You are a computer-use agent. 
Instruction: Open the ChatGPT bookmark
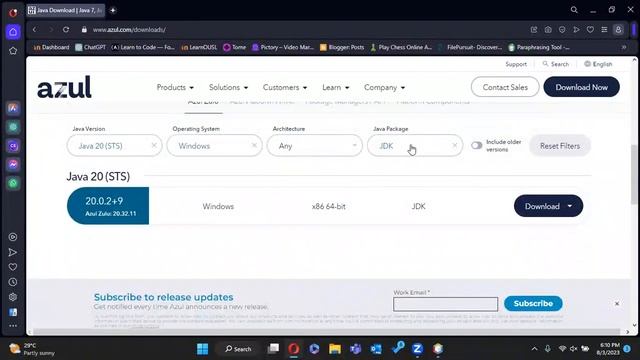pos(91,47)
